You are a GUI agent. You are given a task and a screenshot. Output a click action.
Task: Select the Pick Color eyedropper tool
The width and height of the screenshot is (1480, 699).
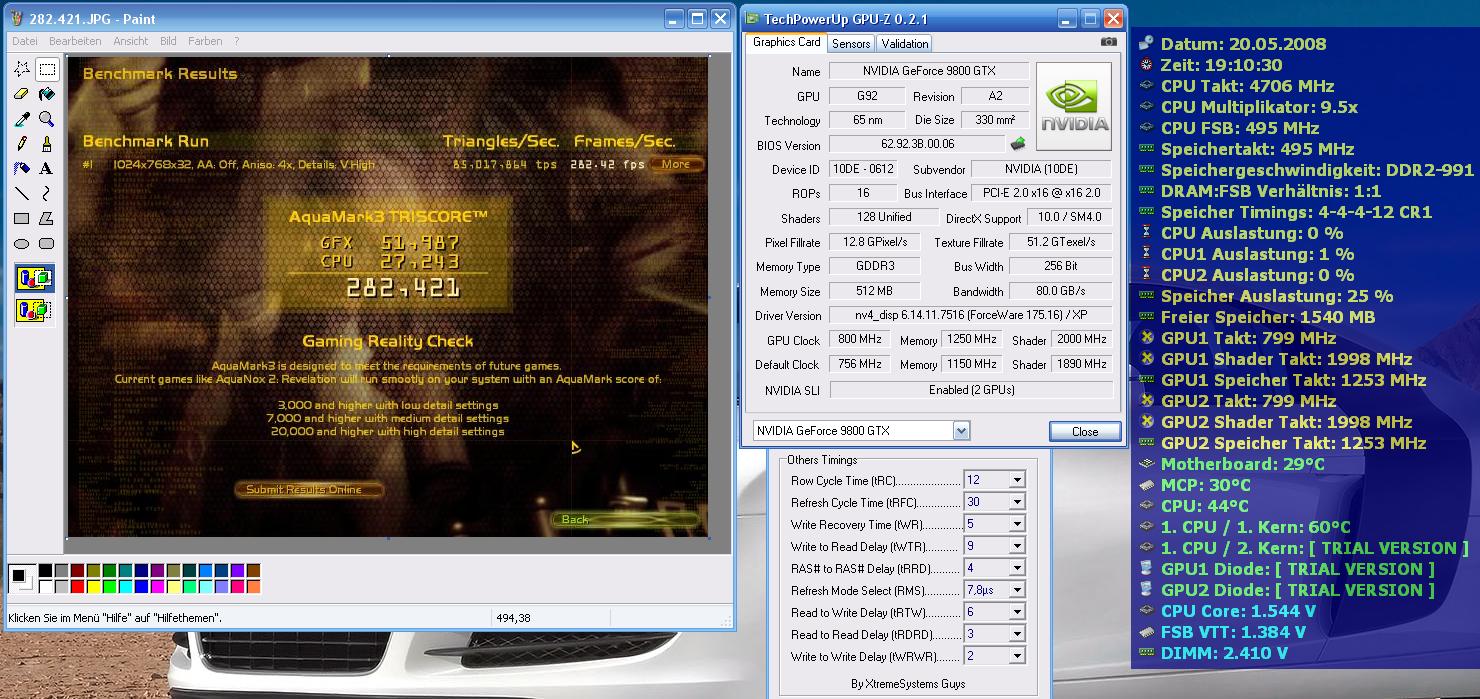(x=22, y=119)
